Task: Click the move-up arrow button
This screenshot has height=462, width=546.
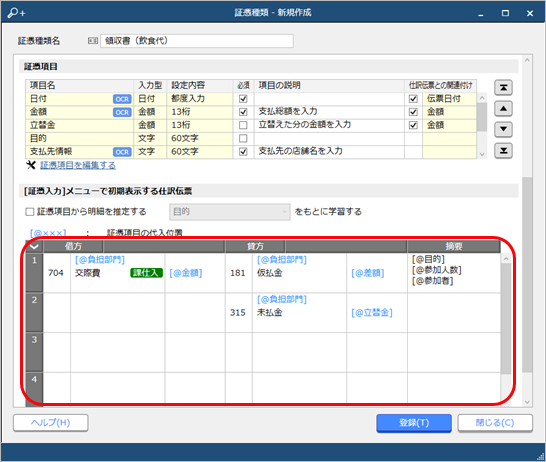Action: 503,109
